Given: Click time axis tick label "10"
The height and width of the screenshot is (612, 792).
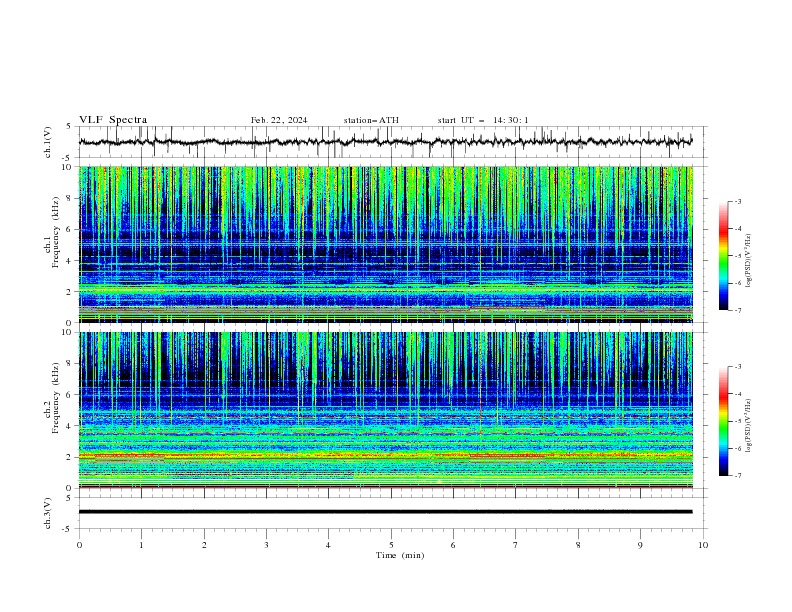Looking at the screenshot, I should (x=703, y=545).
